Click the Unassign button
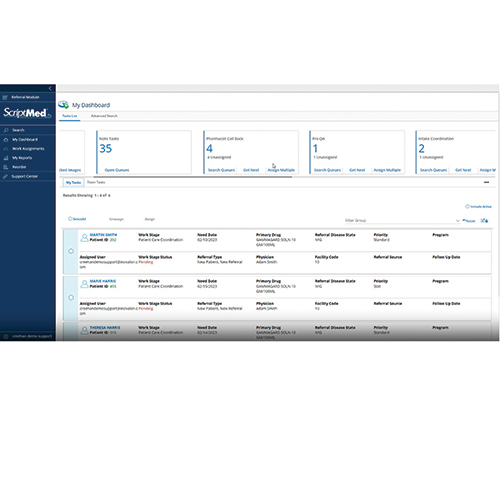The width and height of the screenshot is (500, 500). [x=116, y=219]
